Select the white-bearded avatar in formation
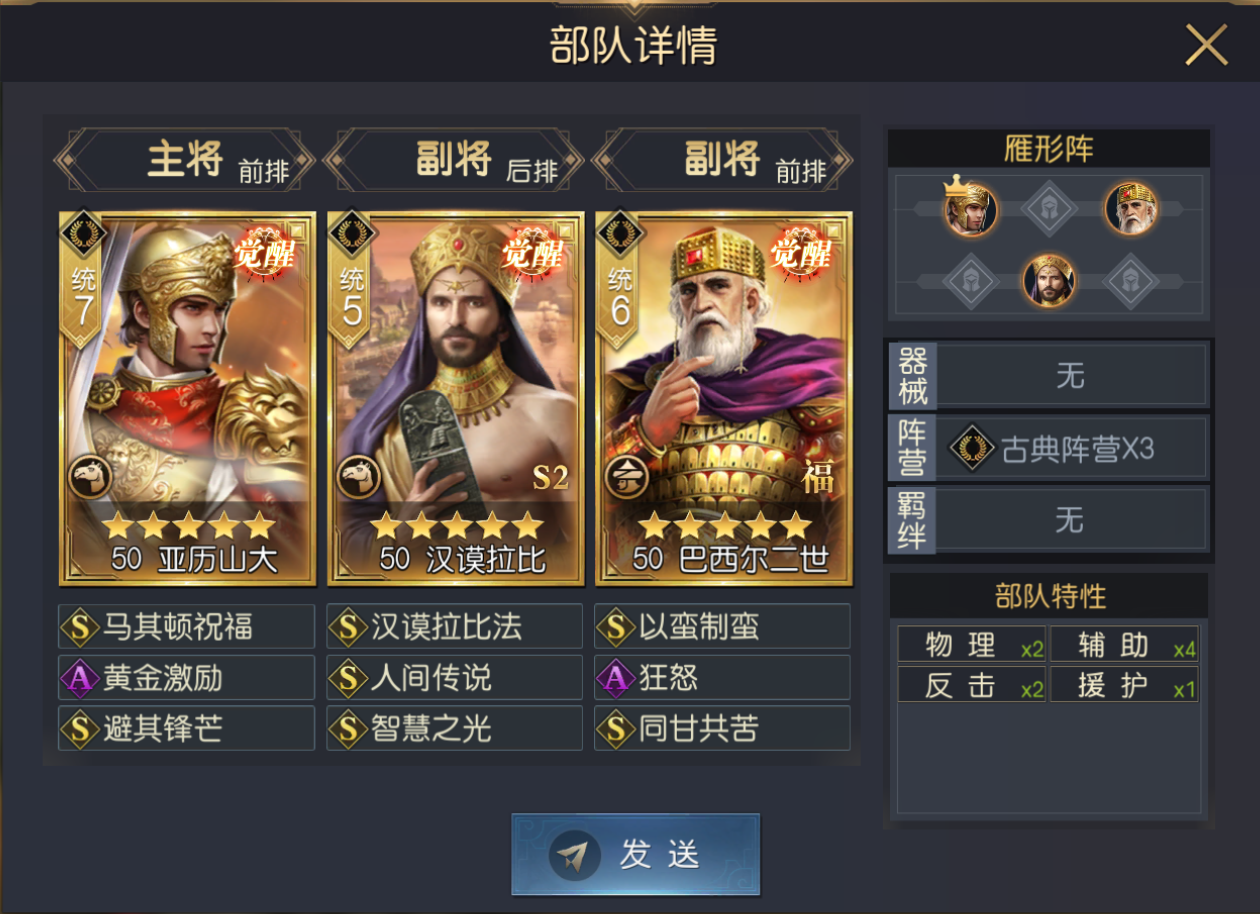This screenshot has height=914, width=1260. pyautogui.click(x=1131, y=209)
